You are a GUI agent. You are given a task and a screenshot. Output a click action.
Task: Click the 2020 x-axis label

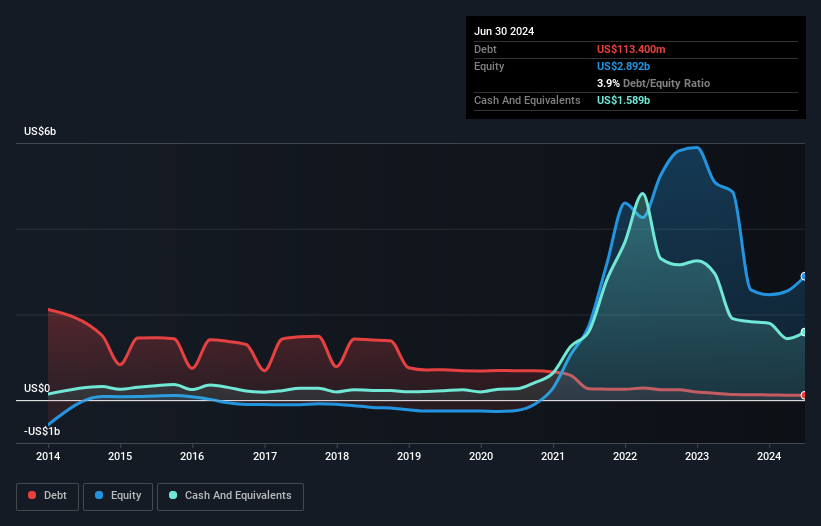click(481, 456)
